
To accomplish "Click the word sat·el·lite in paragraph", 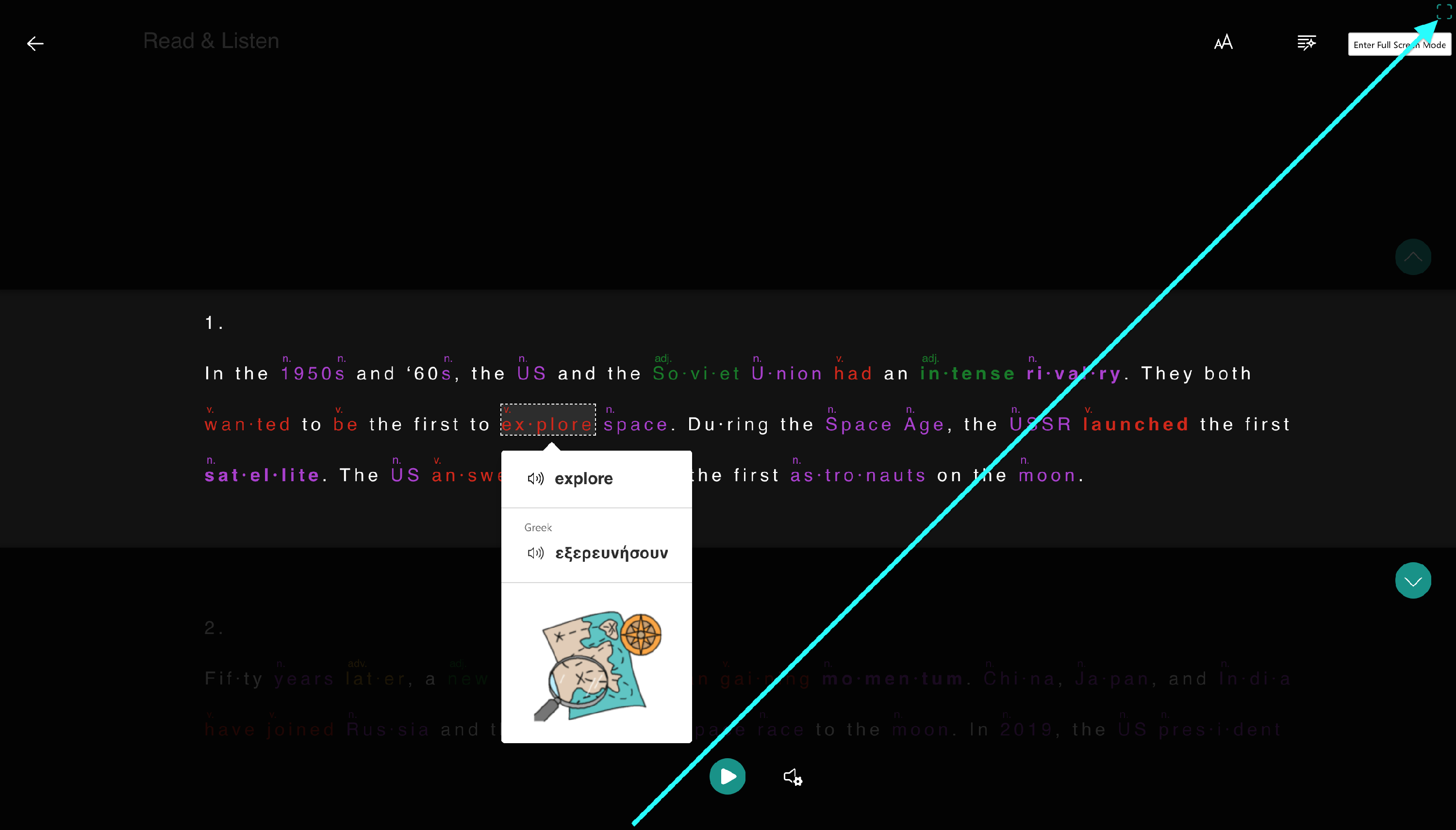I will click(x=262, y=475).
